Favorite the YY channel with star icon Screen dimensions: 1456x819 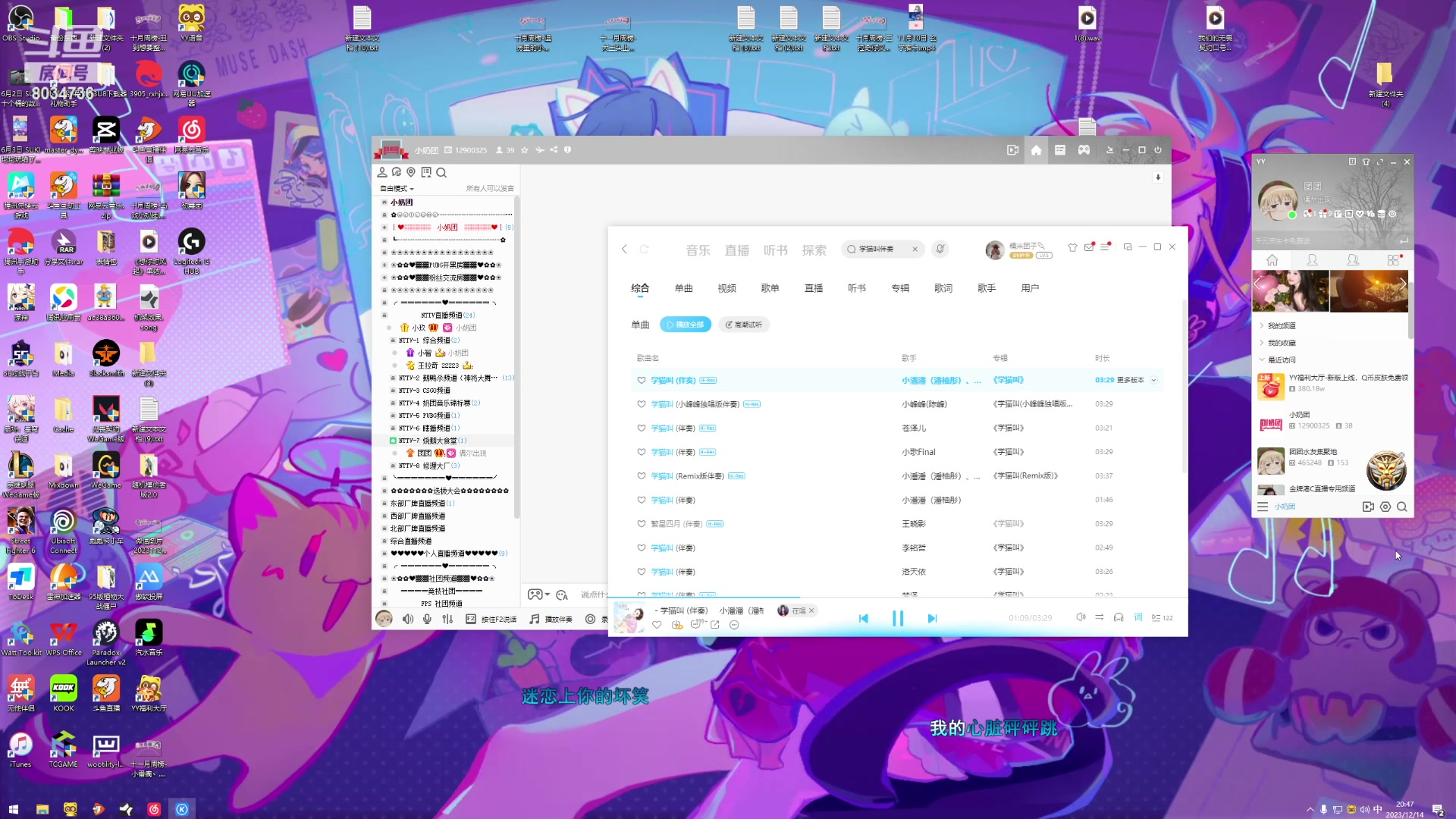click(524, 150)
